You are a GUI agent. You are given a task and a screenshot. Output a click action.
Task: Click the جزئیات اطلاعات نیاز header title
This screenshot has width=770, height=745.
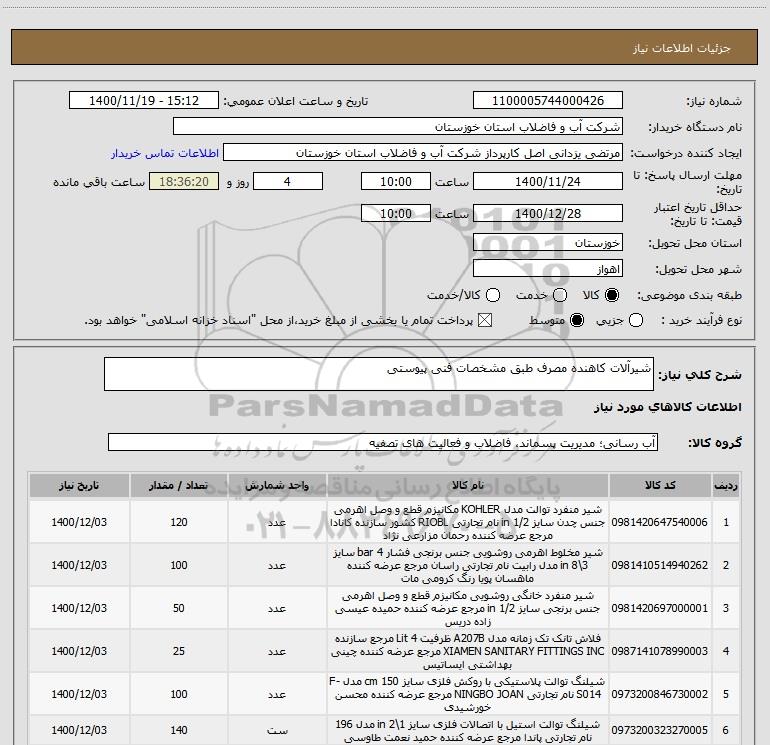[681, 48]
